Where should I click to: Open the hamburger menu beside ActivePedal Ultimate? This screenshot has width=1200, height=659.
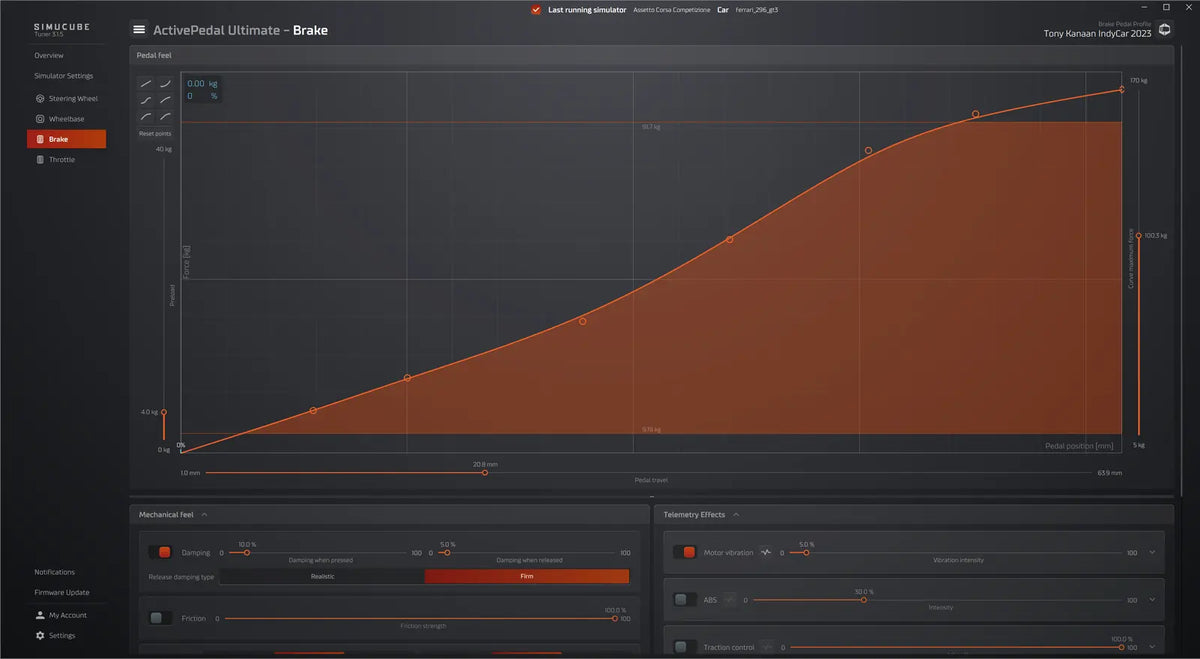pyautogui.click(x=139, y=30)
